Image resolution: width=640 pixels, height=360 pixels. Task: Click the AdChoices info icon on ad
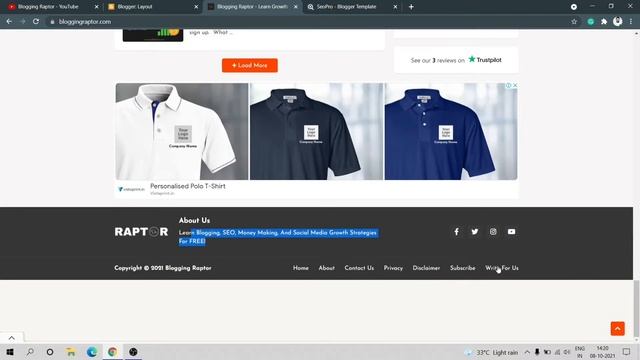pyautogui.click(x=509, y=85)
